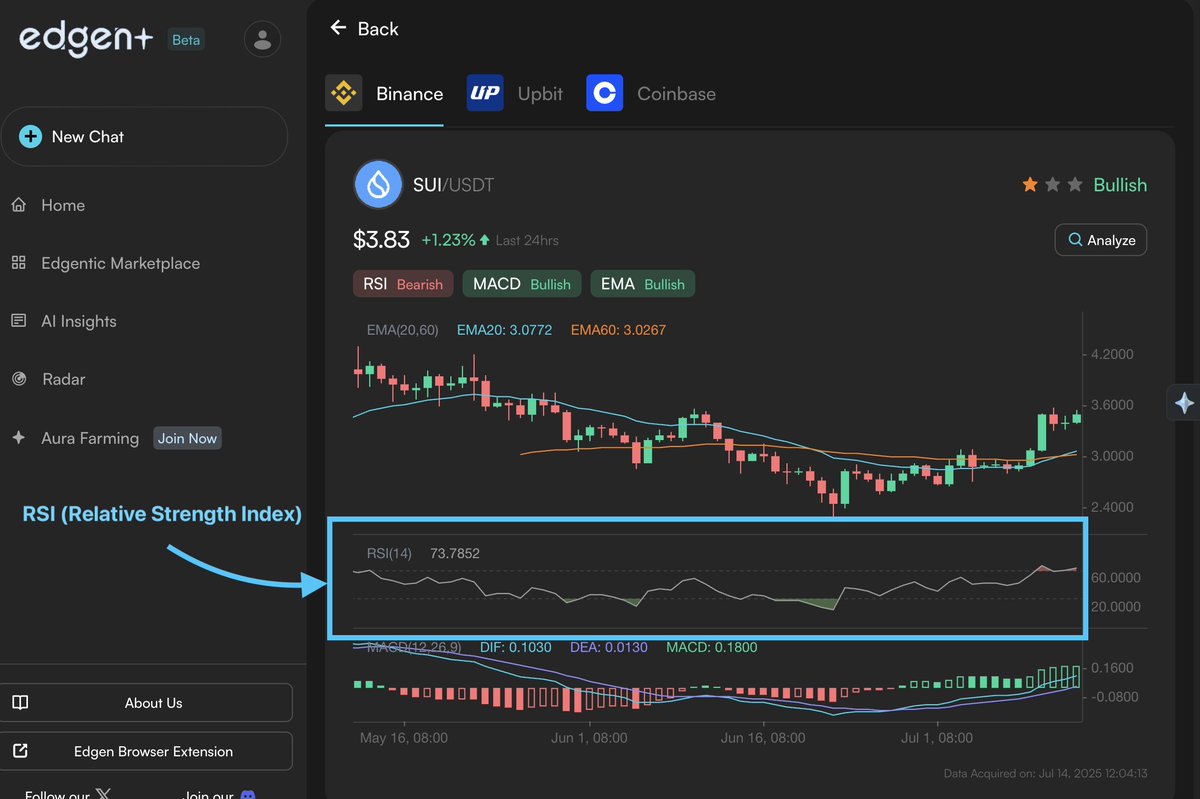
Task: Click the RSI value 73.7852
Action: pos(455,553)
